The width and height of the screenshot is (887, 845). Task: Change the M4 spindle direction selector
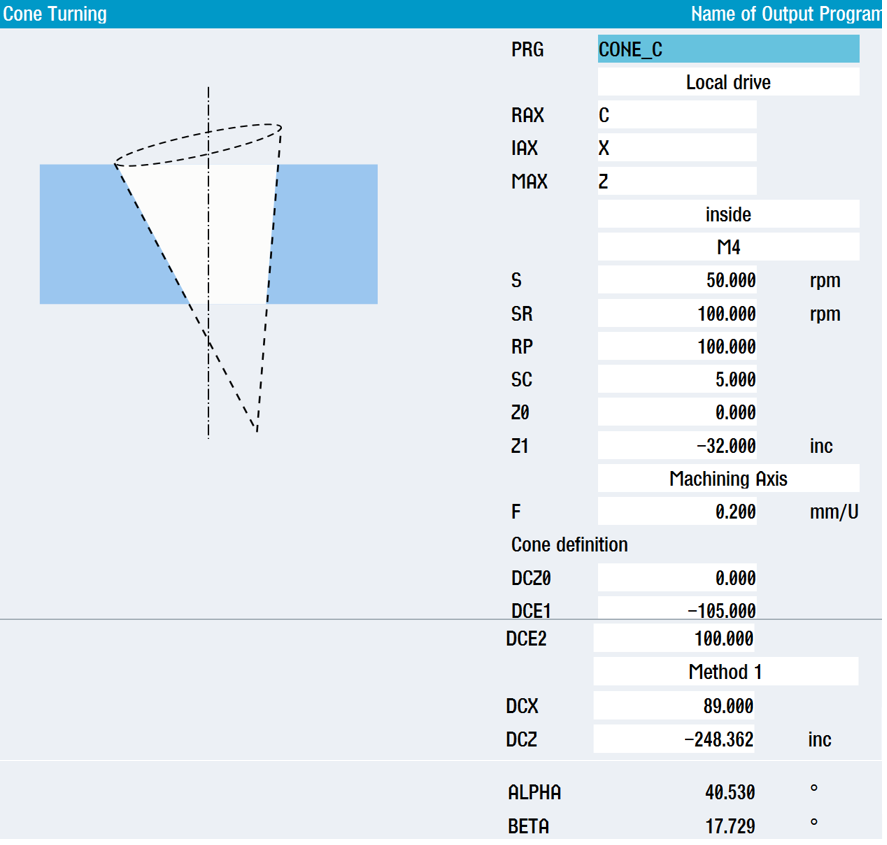(x=728, y=247)
